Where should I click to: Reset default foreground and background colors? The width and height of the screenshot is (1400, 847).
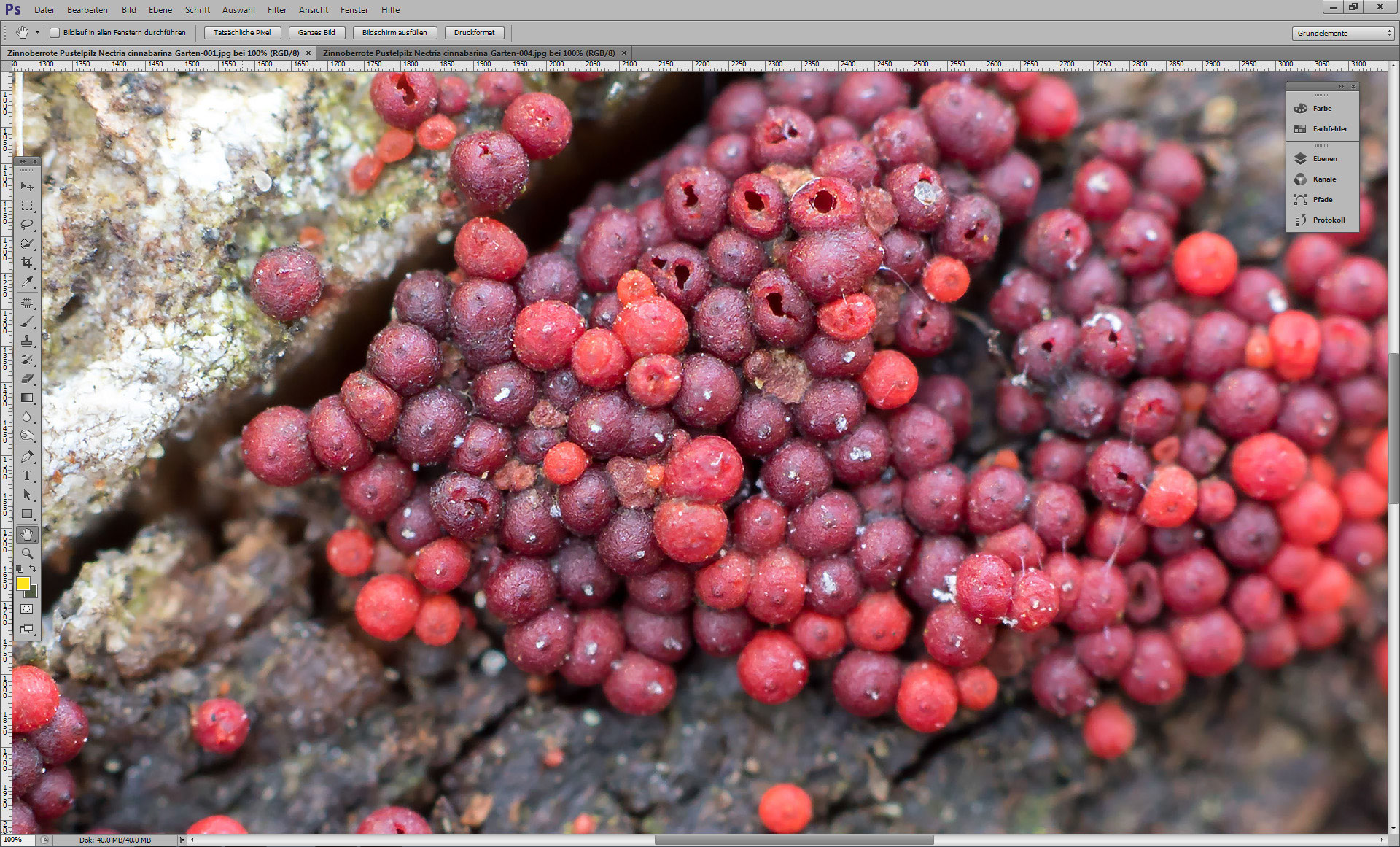pyautogui.click(x=20, y=568)
